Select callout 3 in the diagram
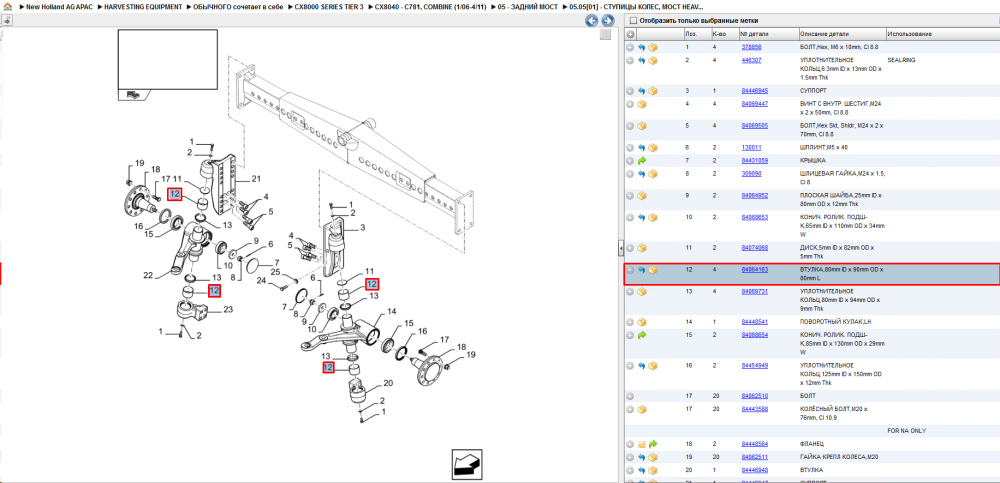The width and height of the screenshot is (1000, 483). [362, 228]
